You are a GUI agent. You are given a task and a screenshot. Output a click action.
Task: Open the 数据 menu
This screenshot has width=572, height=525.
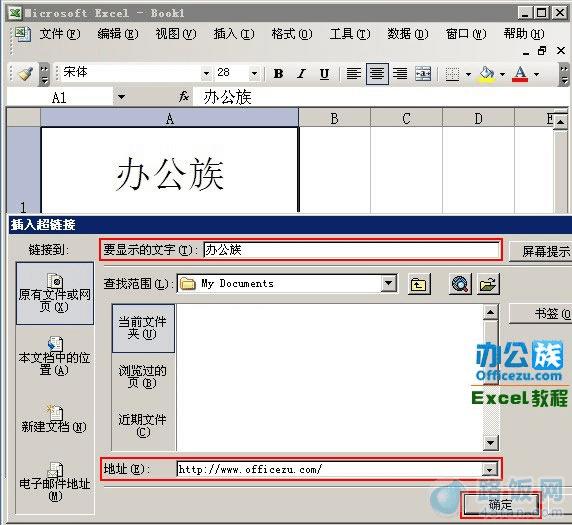(x=408, y=34)
